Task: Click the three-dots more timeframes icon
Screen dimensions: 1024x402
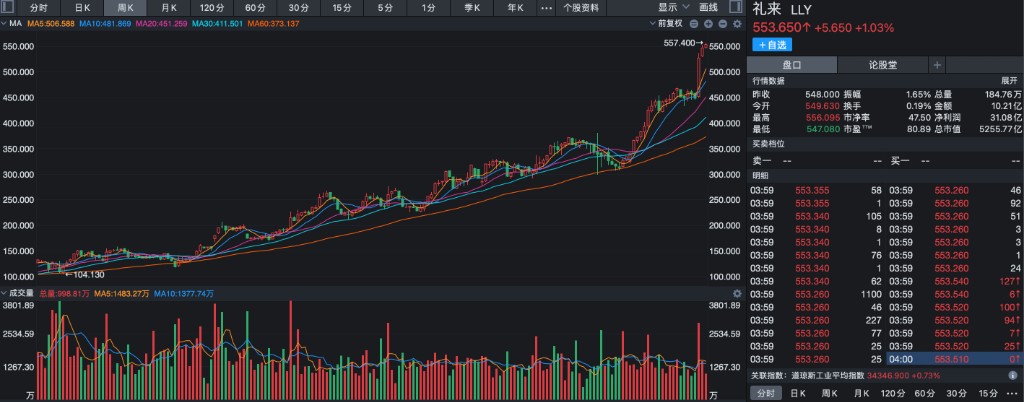Action: pyautogui.click(x=546, y=7)
